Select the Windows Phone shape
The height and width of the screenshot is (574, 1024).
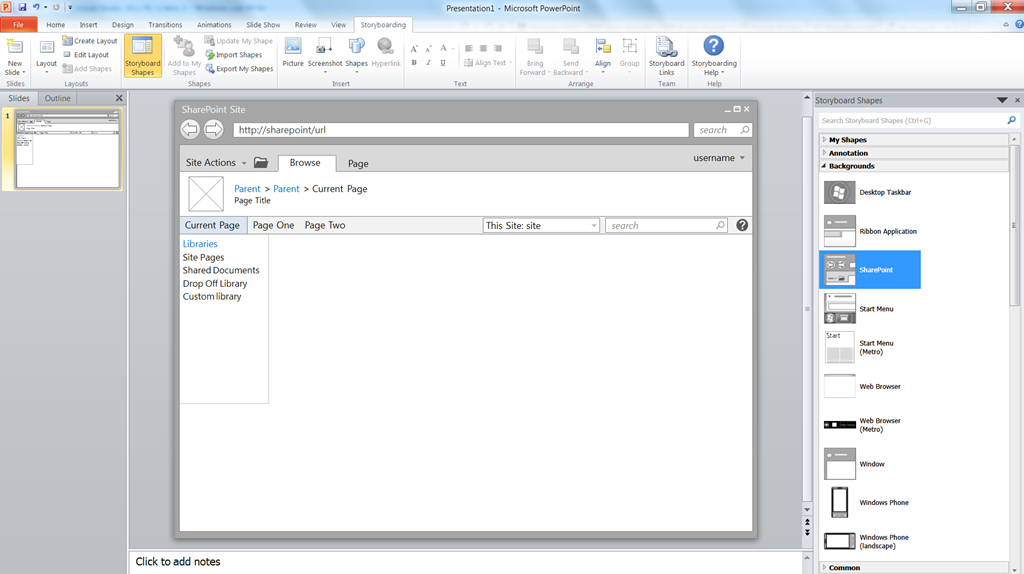870,503
